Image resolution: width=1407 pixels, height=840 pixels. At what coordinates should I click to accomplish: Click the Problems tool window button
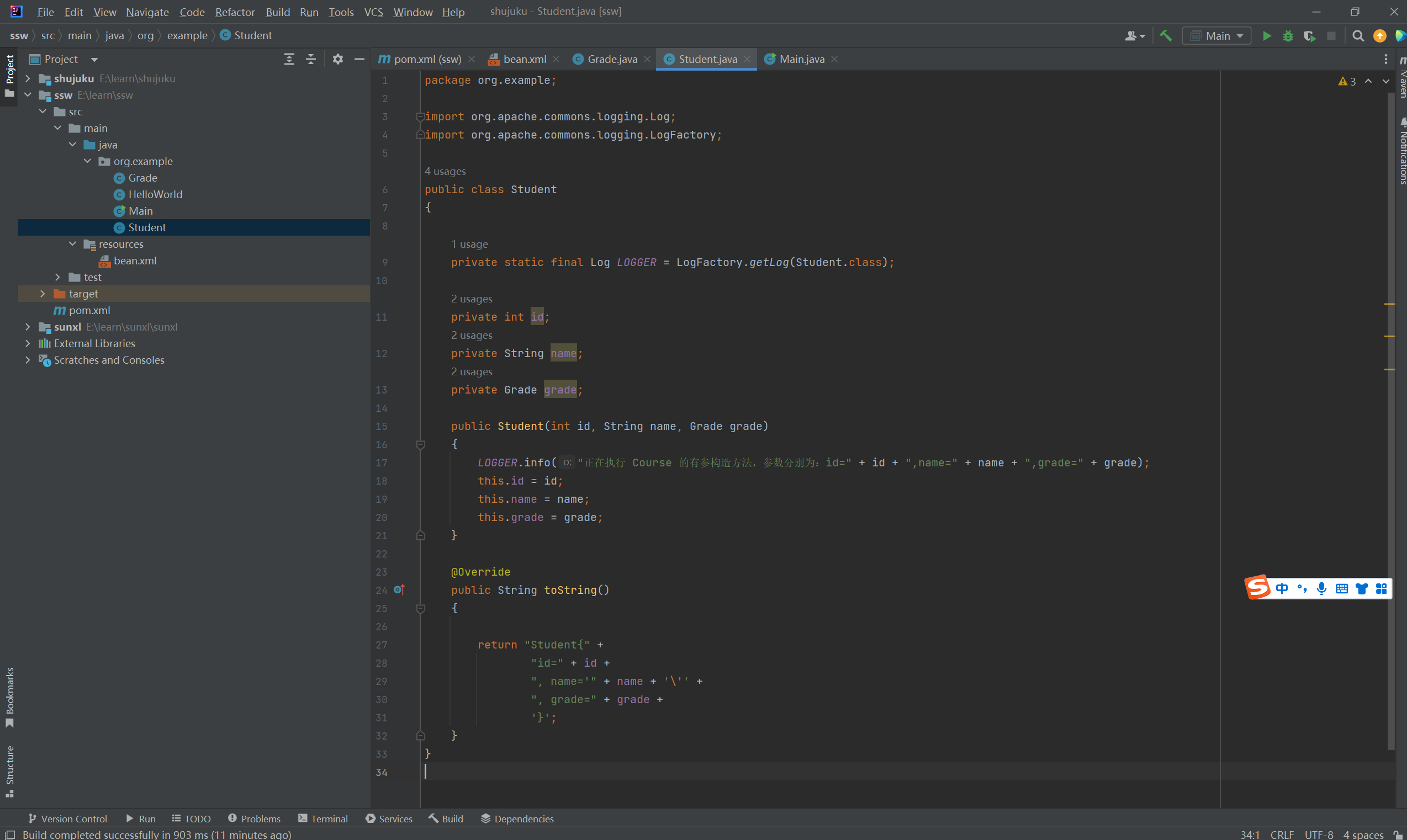[x=254, y=818]
